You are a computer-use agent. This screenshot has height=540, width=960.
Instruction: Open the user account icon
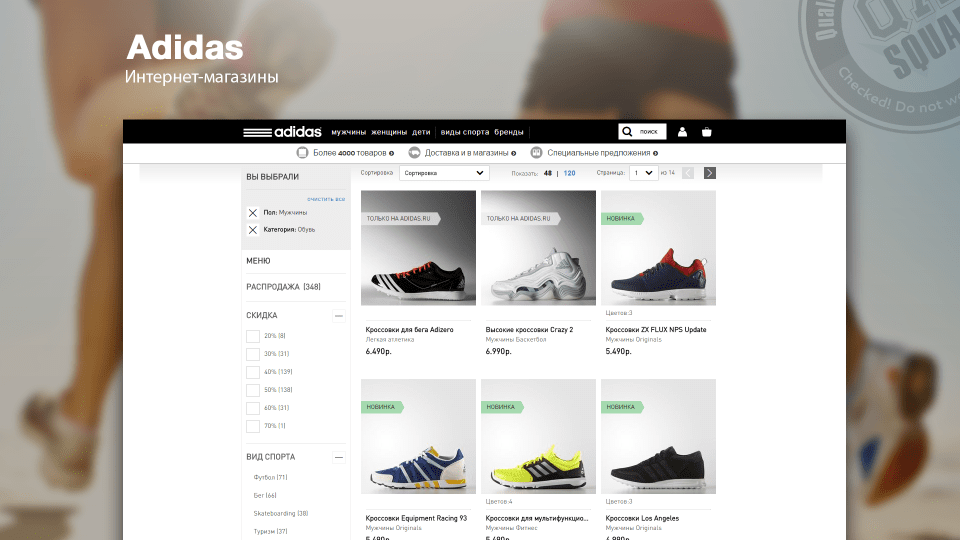tap(682, 131)
